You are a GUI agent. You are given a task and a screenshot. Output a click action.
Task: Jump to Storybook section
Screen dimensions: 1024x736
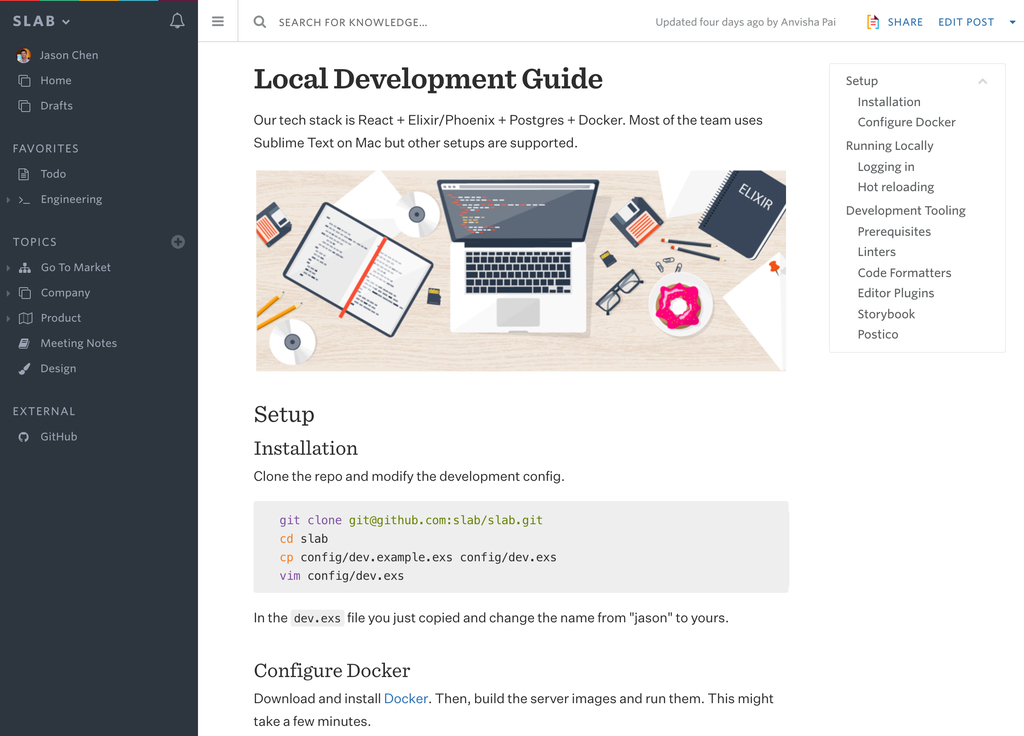(x=886, y=314)
